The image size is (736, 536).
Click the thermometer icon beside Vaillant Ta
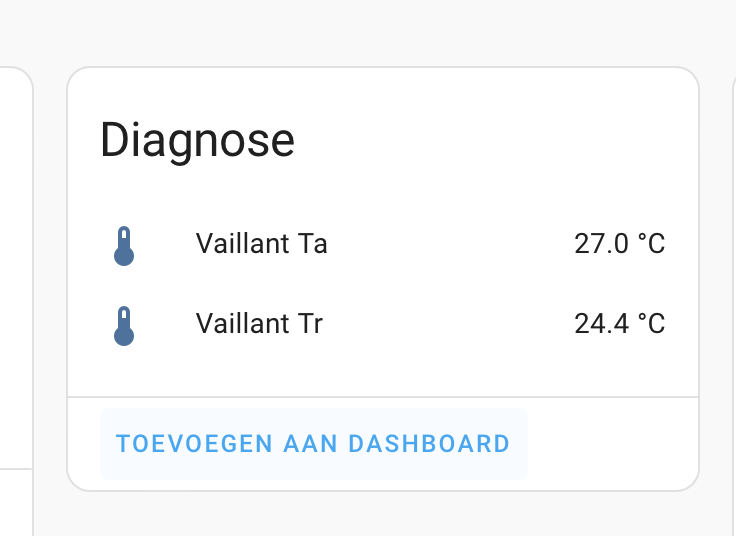(124, 245)
